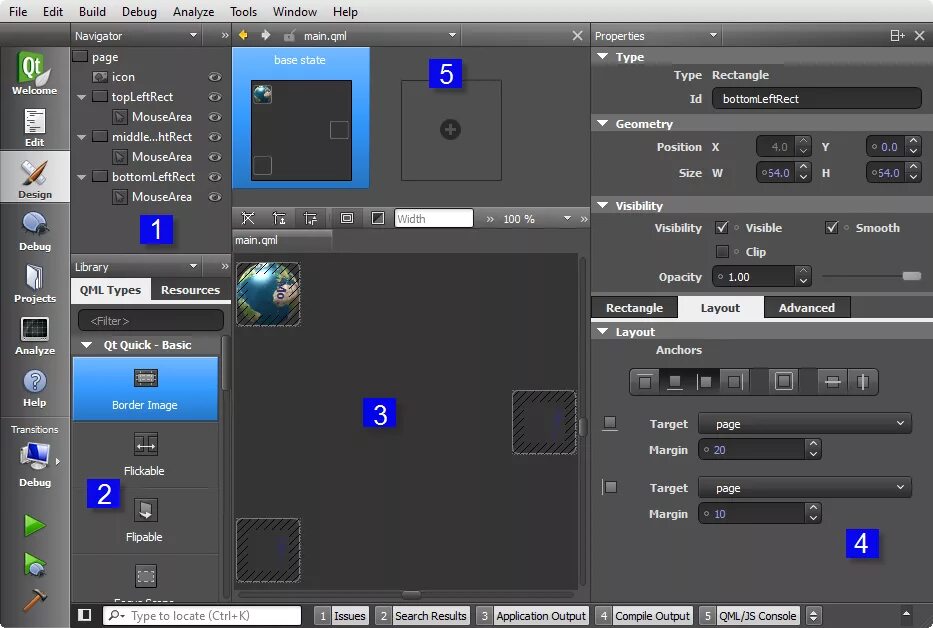933x628 pixels.
Task: Open the Search Results pane
Action: [423, 615]
